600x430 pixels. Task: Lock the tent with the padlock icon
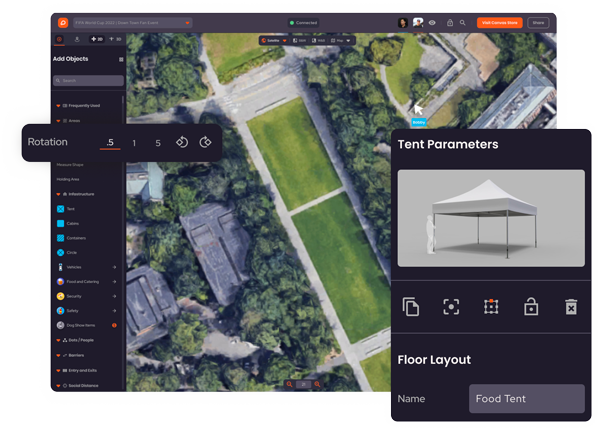pyautogui.click(x=531, y=307)
